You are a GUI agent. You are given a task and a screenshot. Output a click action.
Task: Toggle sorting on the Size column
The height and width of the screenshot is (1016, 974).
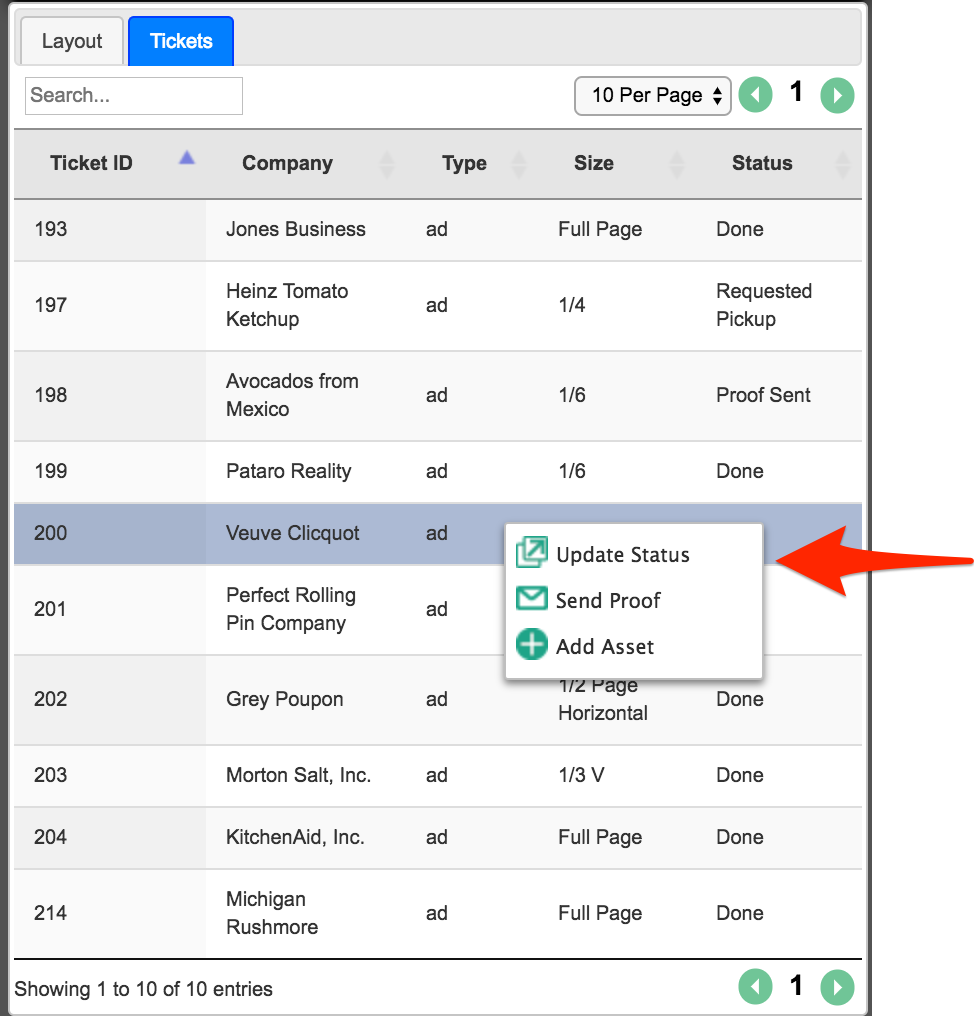click(677, 163)
